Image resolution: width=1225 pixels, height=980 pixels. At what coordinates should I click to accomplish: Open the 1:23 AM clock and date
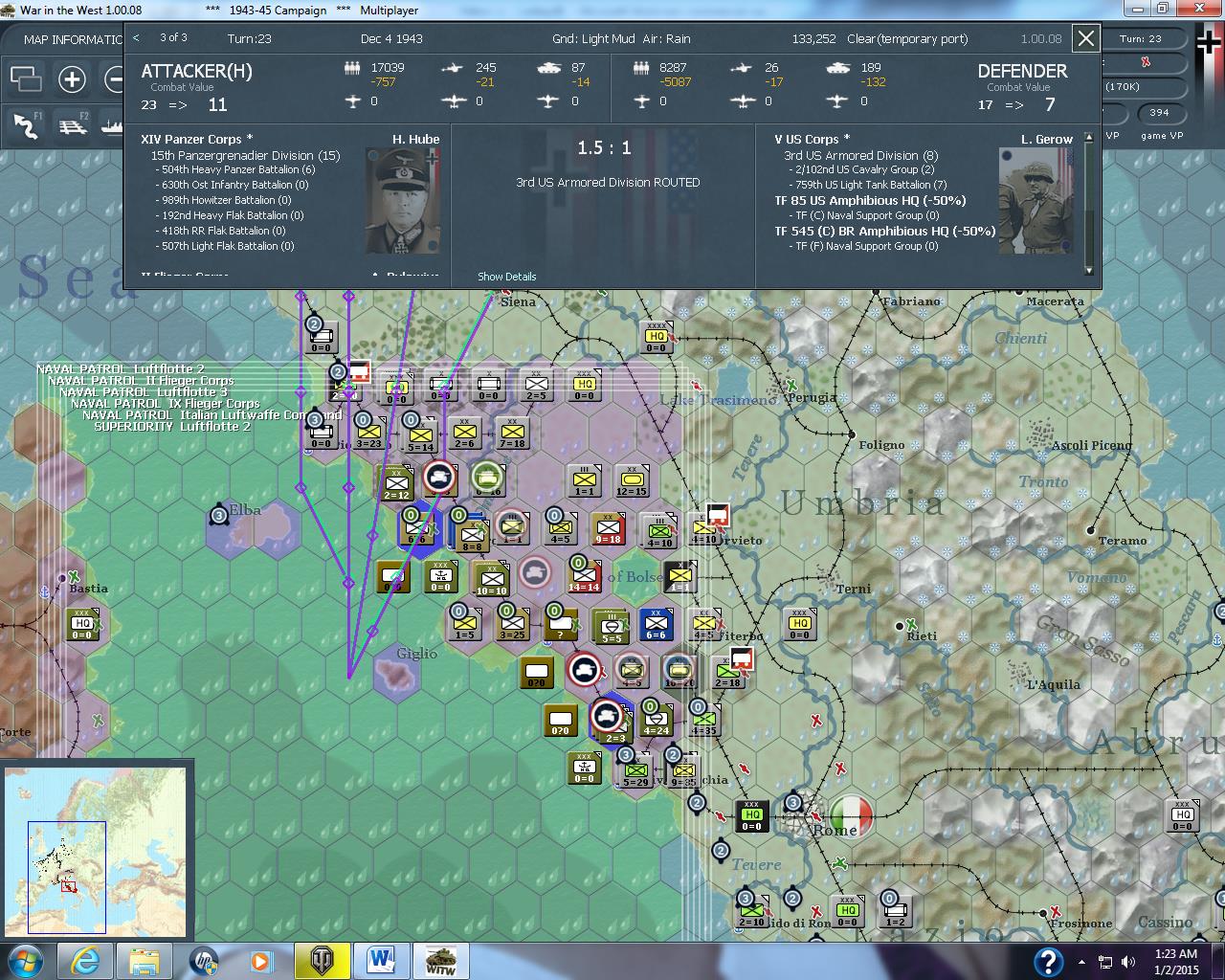(x=1176, y=961)
